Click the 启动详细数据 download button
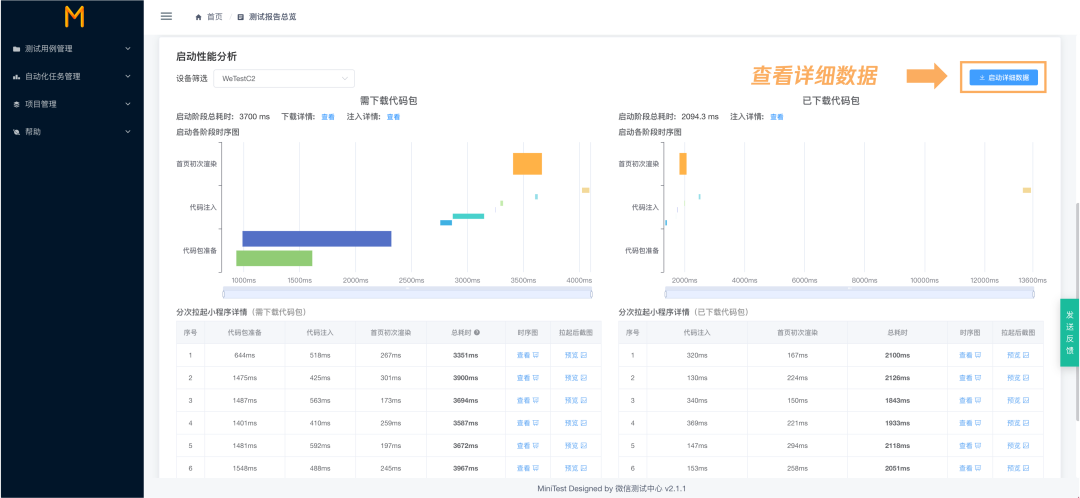Viewport: 1080px width, 498px height. point(1003,78)
